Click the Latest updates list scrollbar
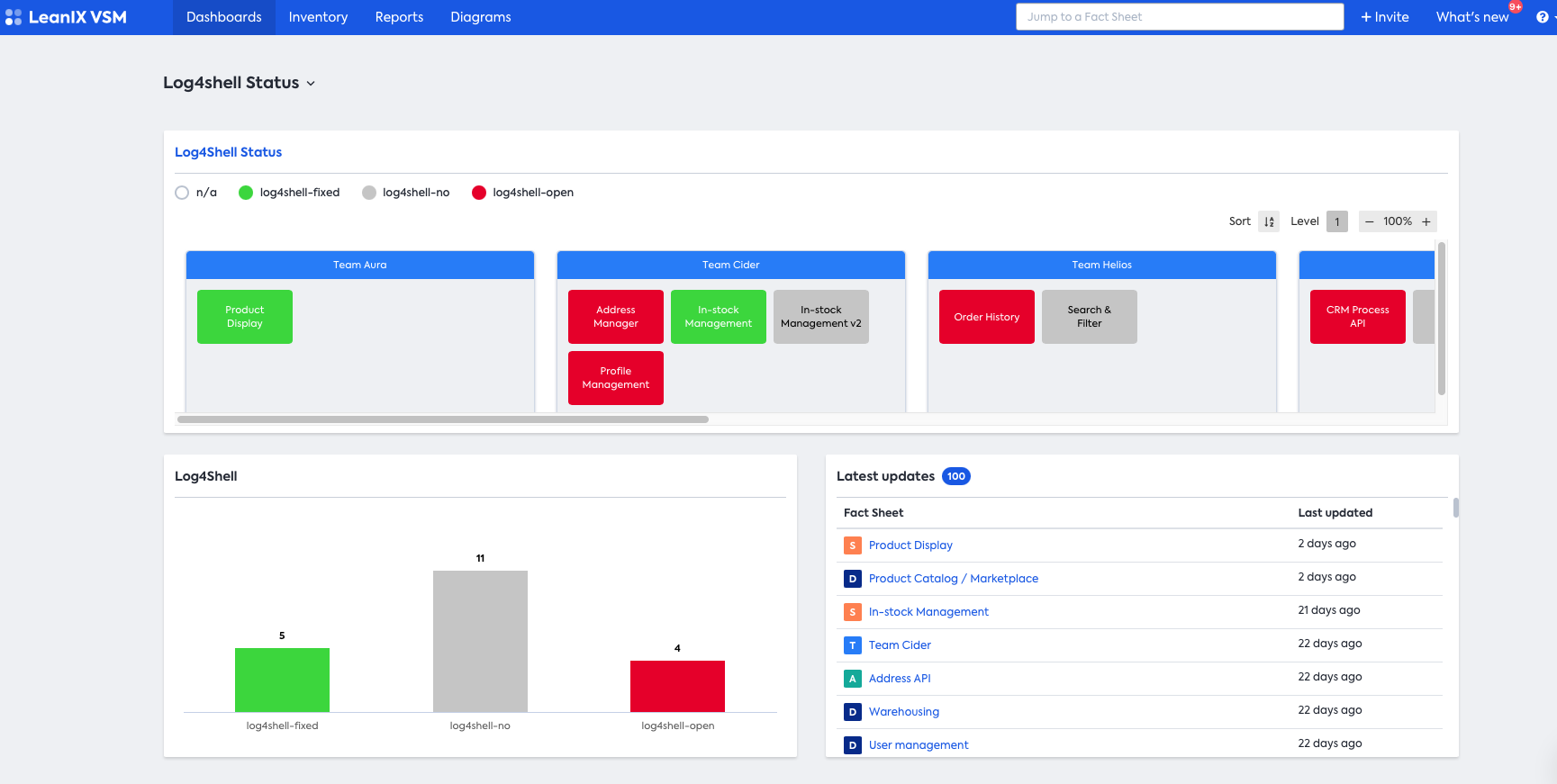The height and width of the screenshot is (784, 1557). coord(1456,509)
